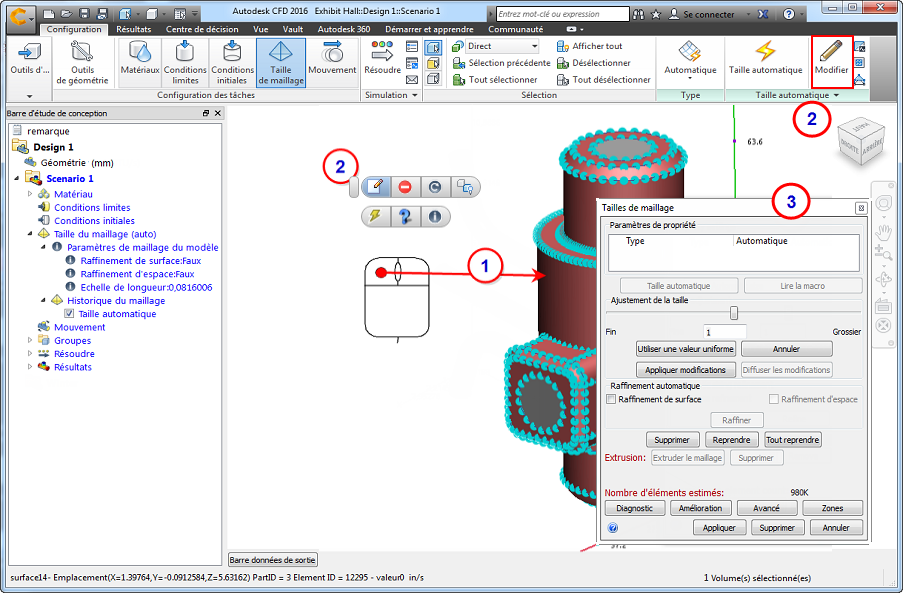The height and width of the screenshot is (593, 903).
Task: Click the new file icon in quick access toolbar
Action: (x=50, y=13)
